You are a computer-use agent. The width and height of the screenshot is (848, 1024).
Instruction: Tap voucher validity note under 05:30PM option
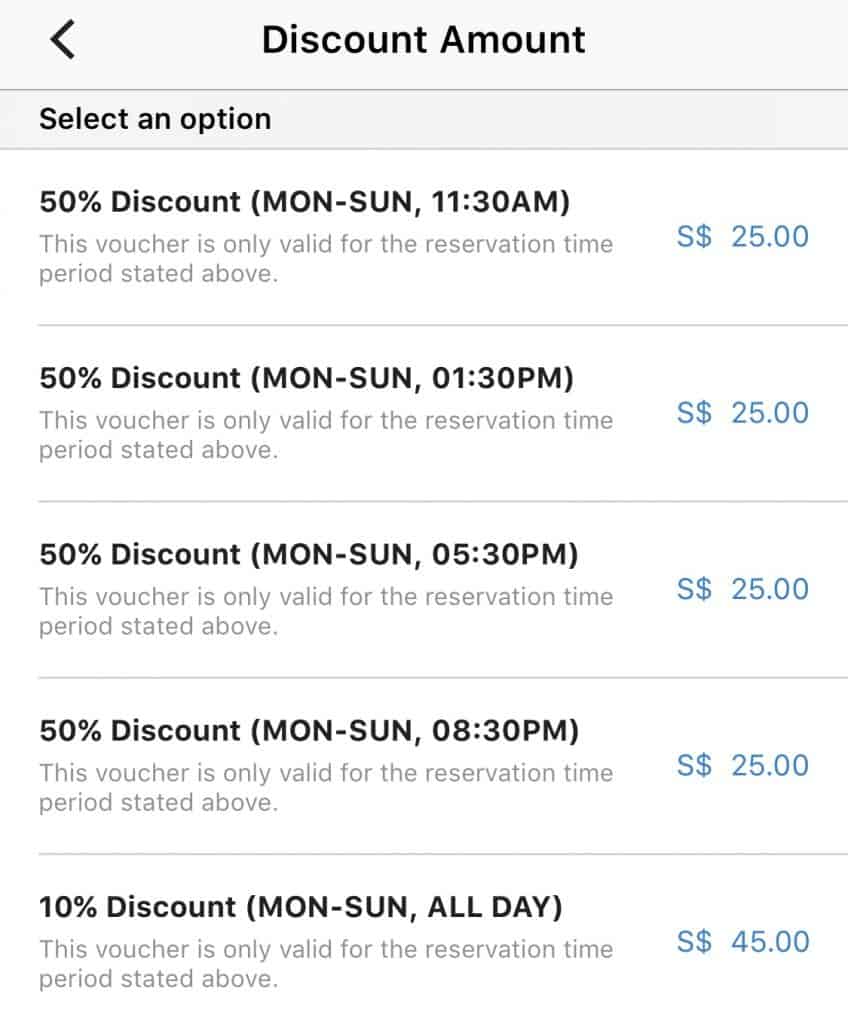click(326, 611)
